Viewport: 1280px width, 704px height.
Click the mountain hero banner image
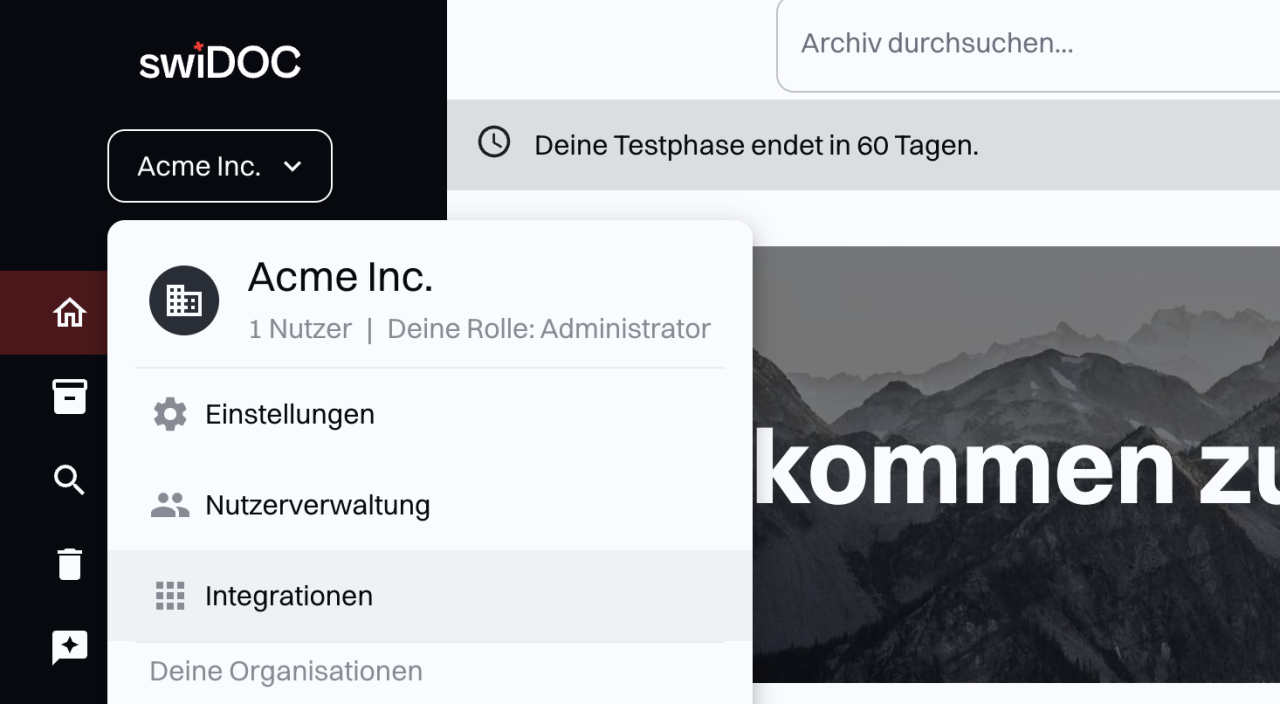1016,465
